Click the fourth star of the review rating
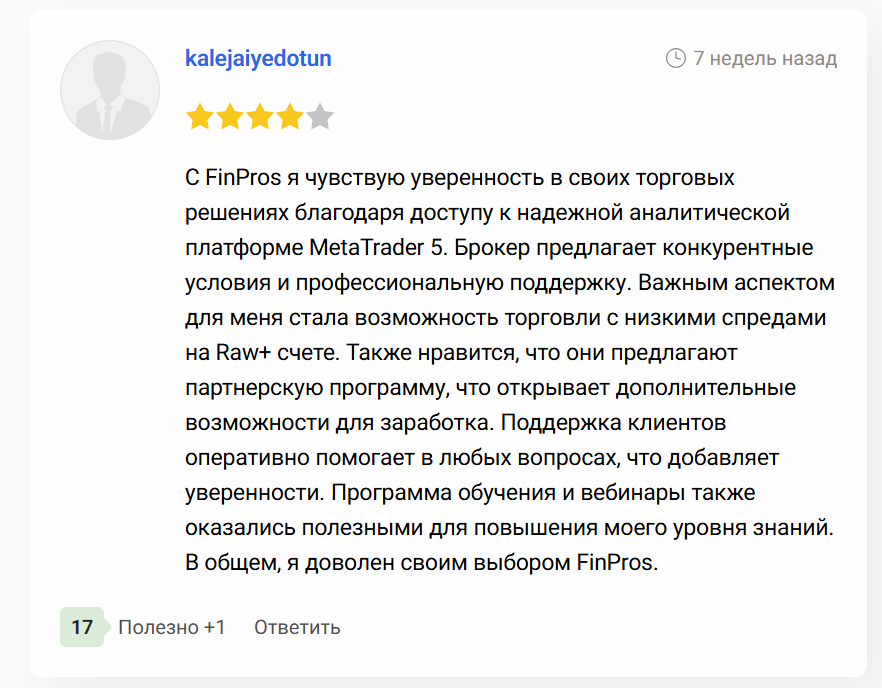882x688 pixels. click(290, 116)
